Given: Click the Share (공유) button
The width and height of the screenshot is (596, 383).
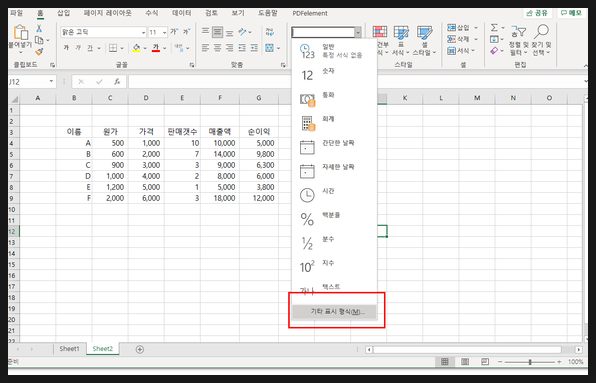Looking at the screenshot, I should 537,13.
